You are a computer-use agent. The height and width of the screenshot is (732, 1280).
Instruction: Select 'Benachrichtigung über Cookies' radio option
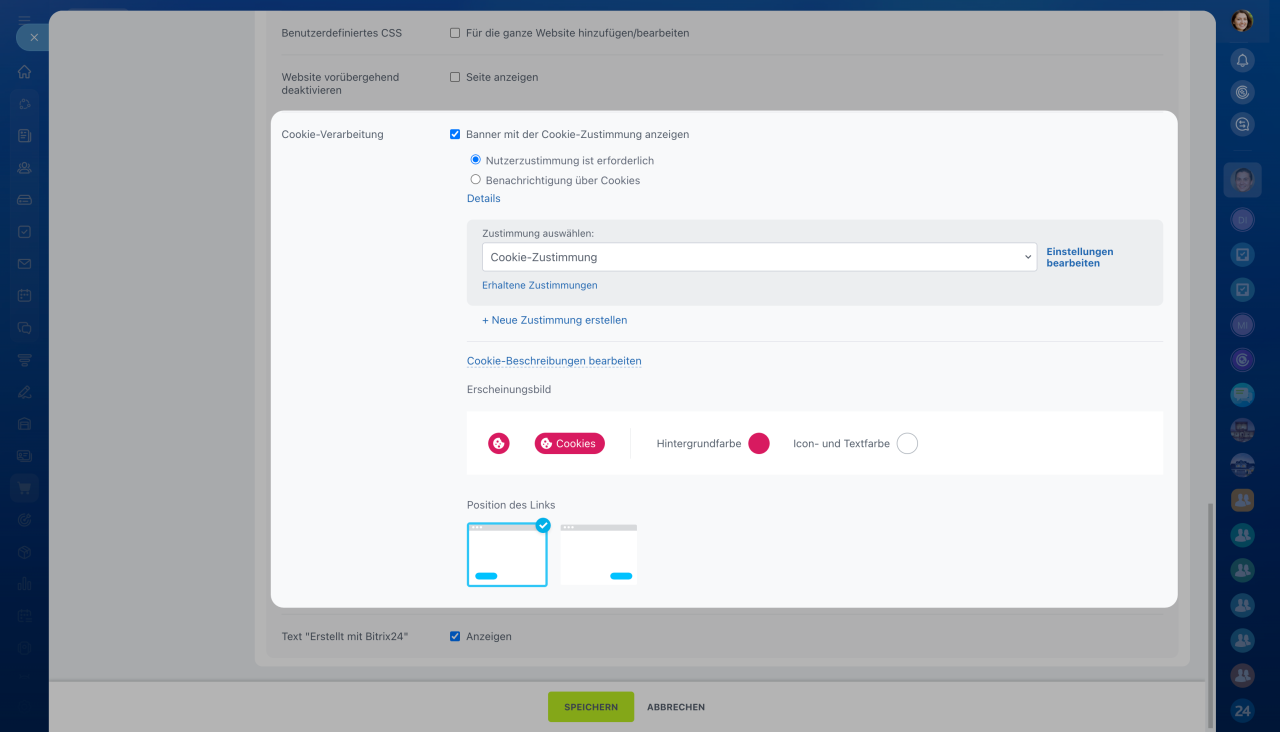[476, 180]
